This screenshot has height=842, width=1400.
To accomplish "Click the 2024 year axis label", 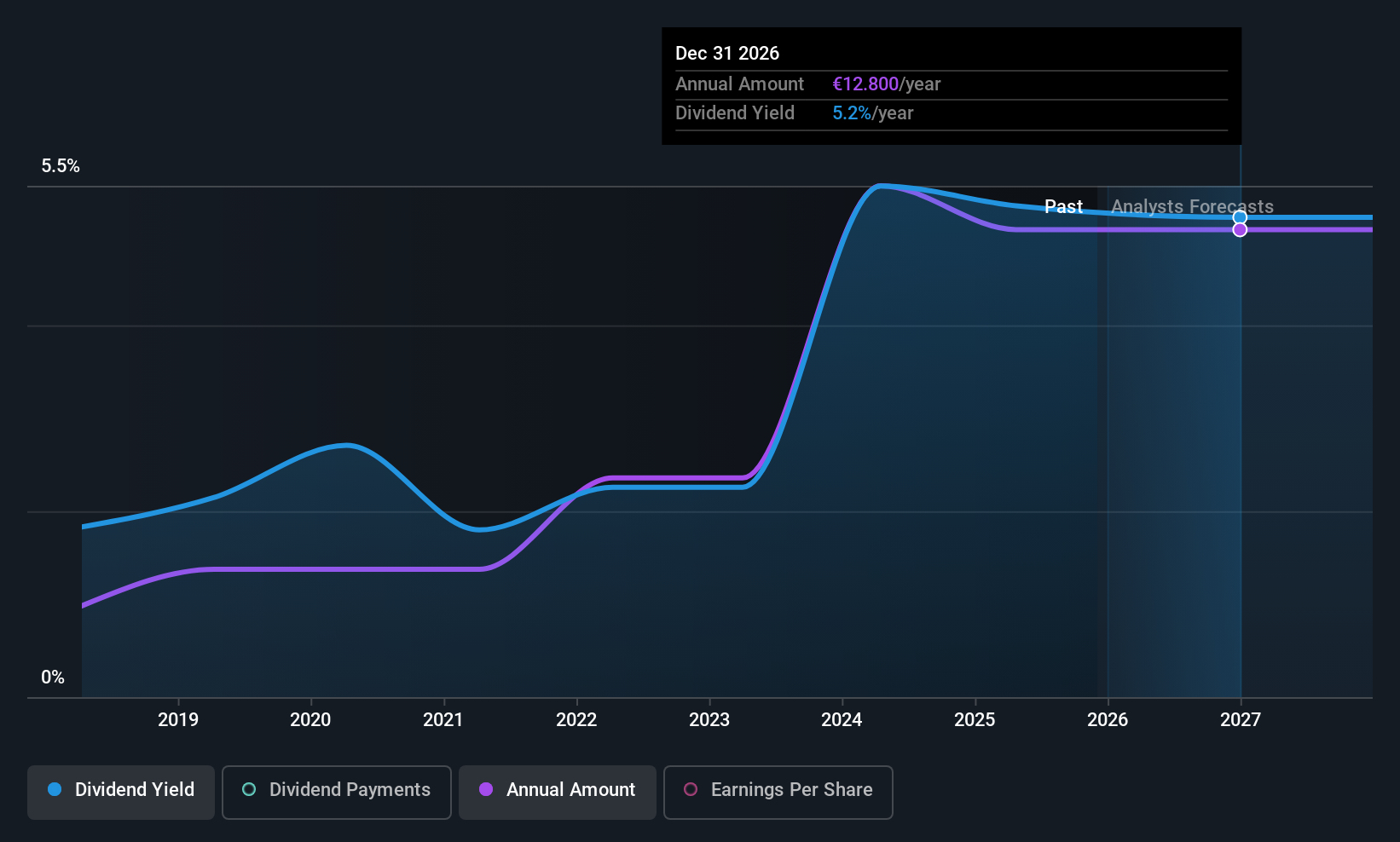I will click(841, 719).
